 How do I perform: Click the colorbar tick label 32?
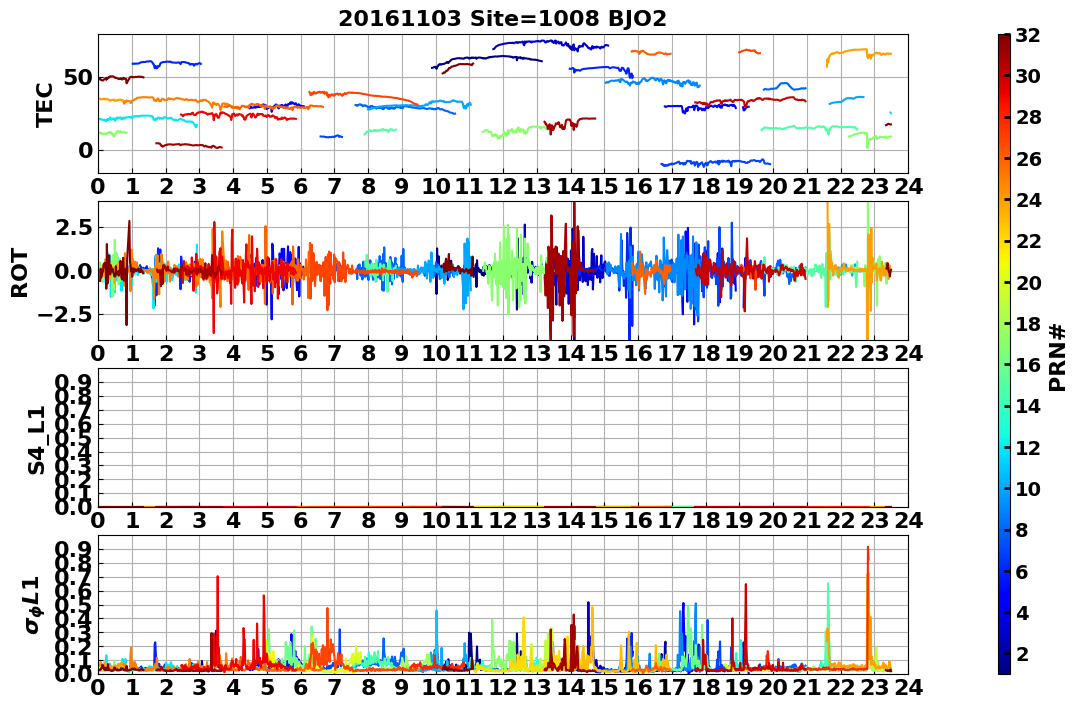(1028, 35)
